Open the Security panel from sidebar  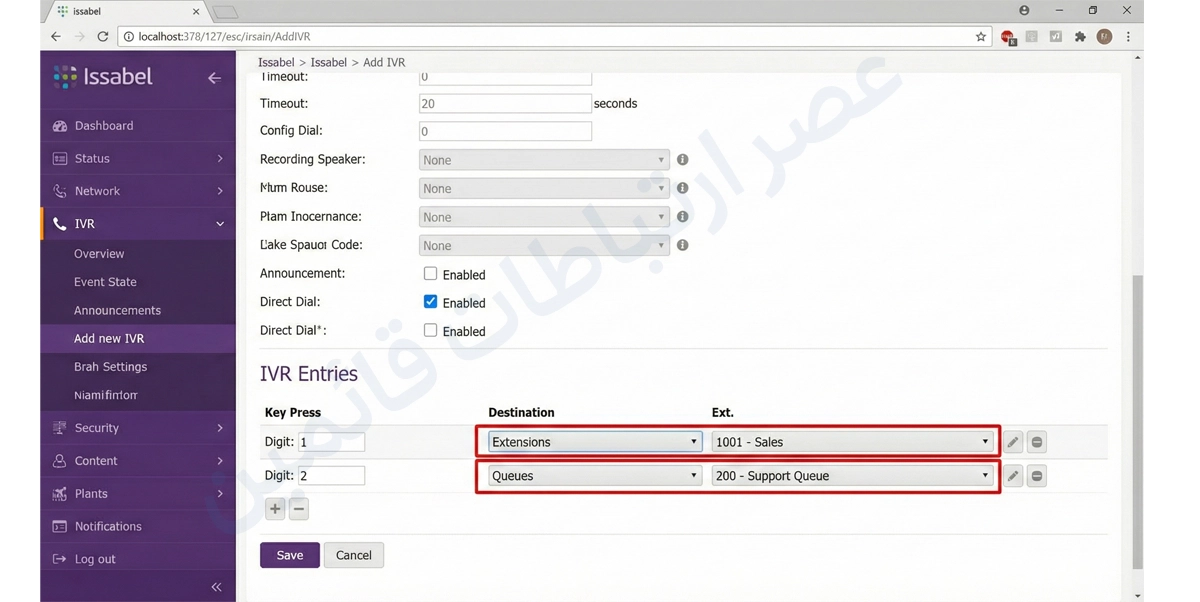tap(97, 427)
